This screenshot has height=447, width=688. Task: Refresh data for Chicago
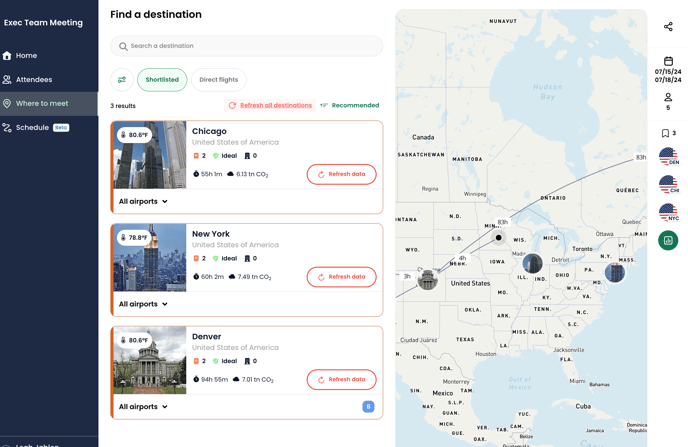341,174
